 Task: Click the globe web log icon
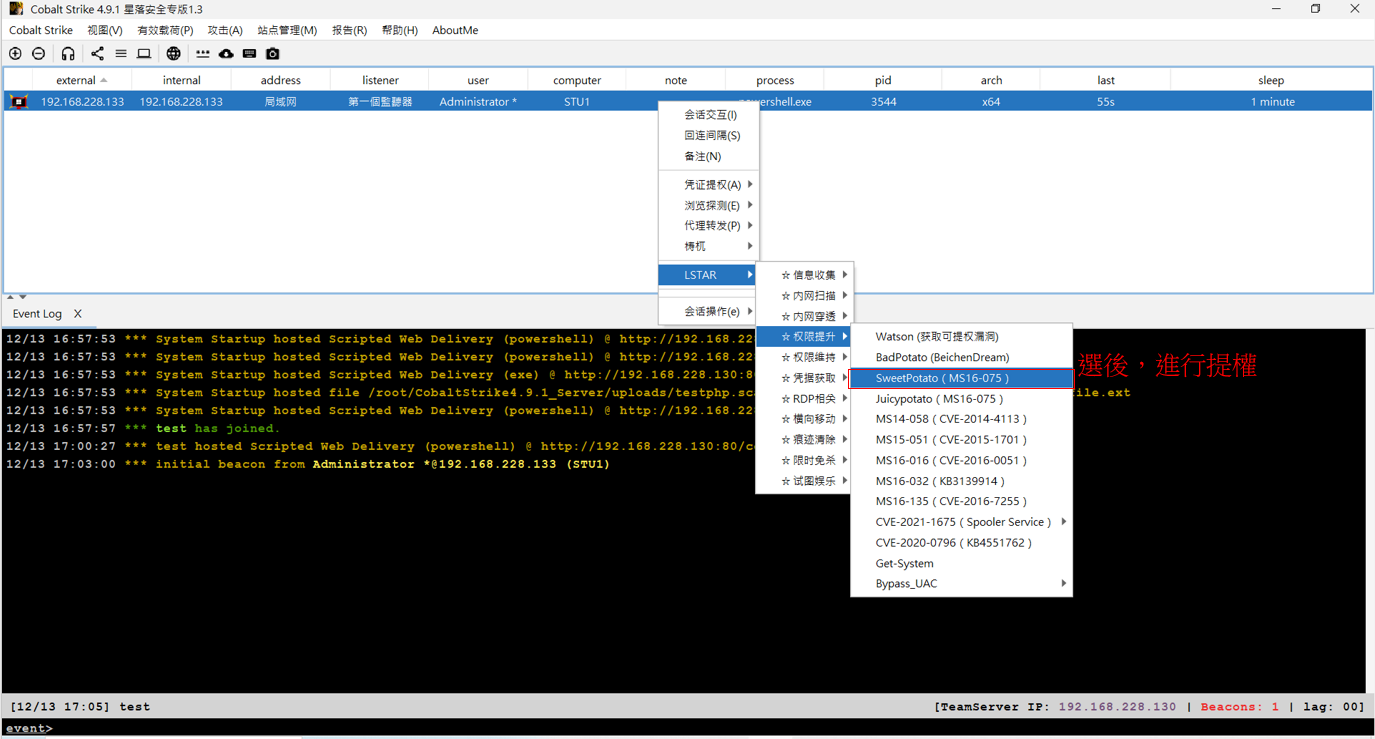174,54
